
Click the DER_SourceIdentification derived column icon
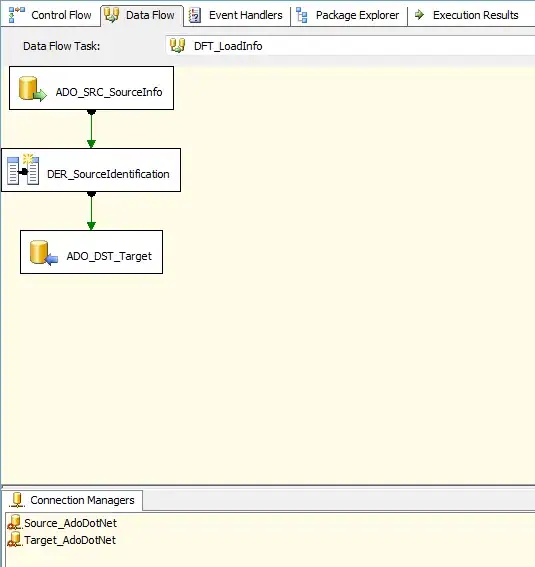[x=23, y=169]
